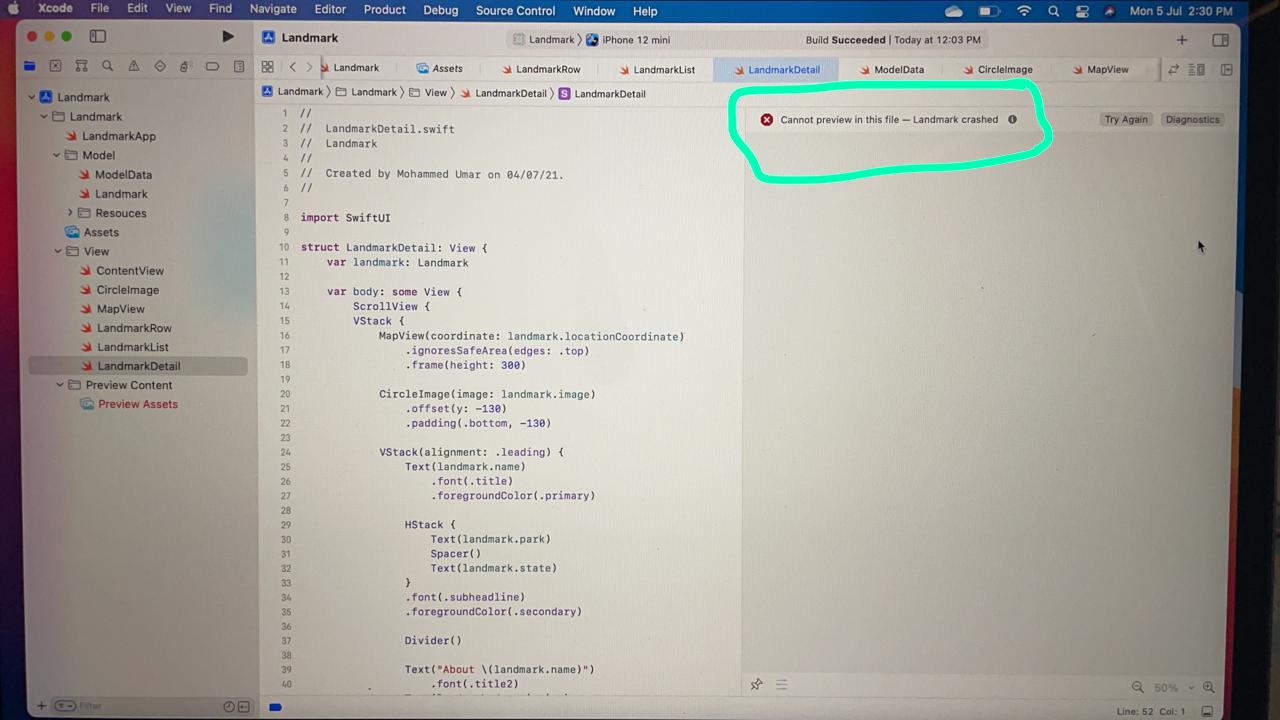Go forward in editor history
Screen dimensions: 1280x720
(309, 68)
